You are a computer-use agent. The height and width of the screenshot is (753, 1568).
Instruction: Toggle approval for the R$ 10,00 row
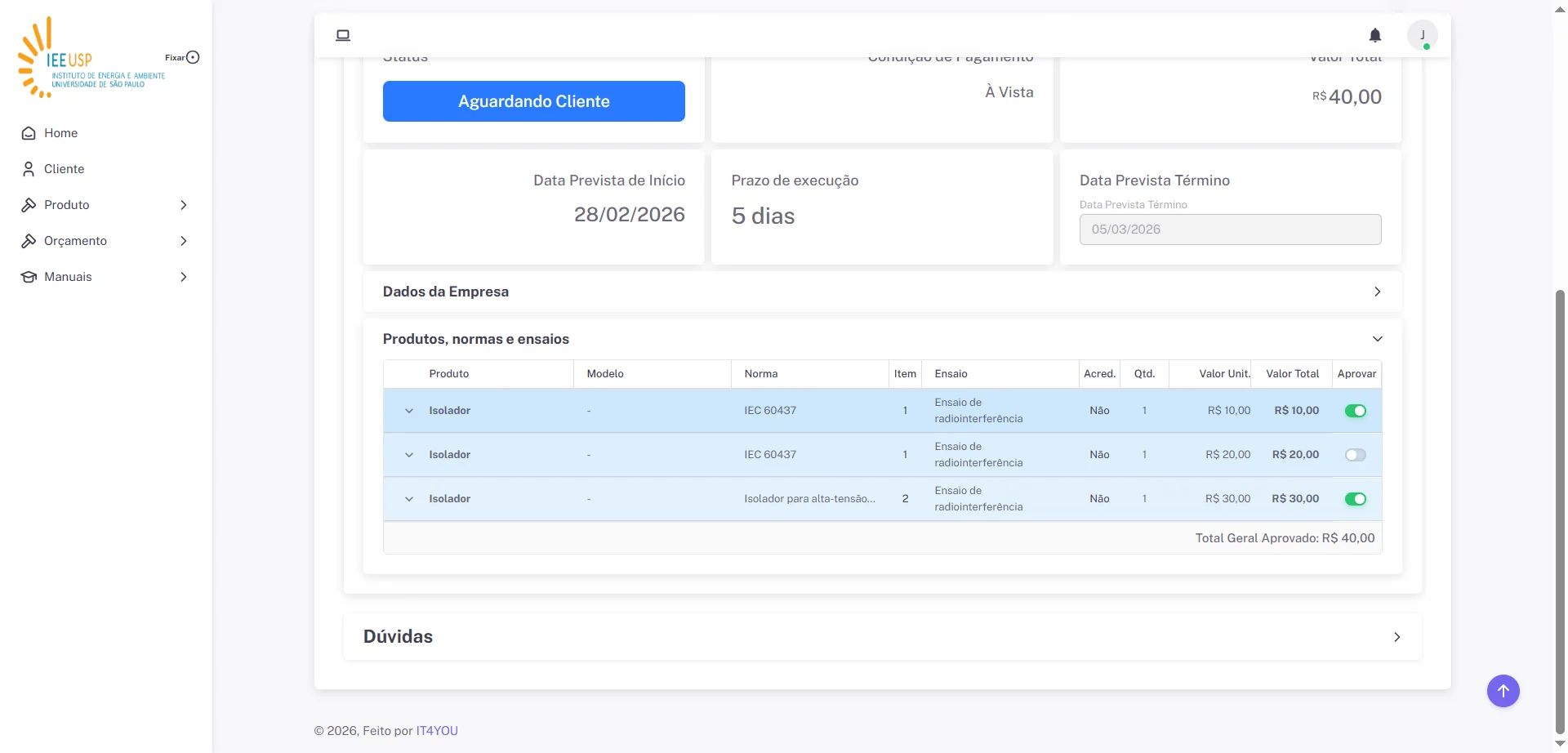1356,411
